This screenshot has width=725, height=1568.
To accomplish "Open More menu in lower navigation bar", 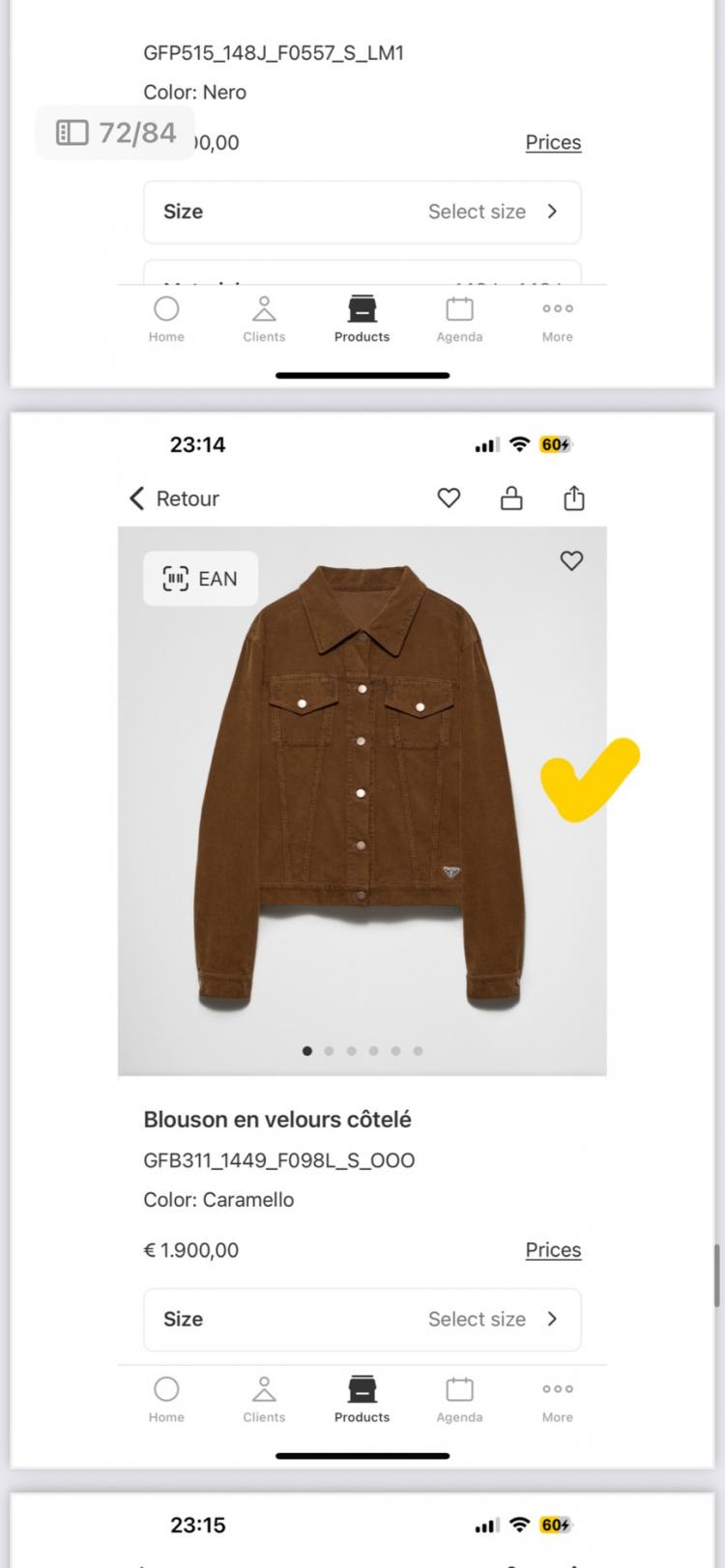I will [x=557, y=1398].
